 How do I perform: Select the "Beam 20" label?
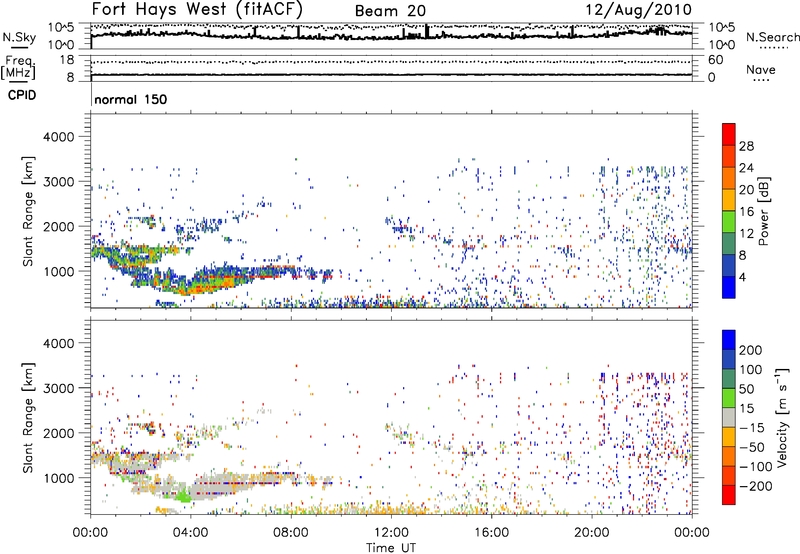click(390, 11)
